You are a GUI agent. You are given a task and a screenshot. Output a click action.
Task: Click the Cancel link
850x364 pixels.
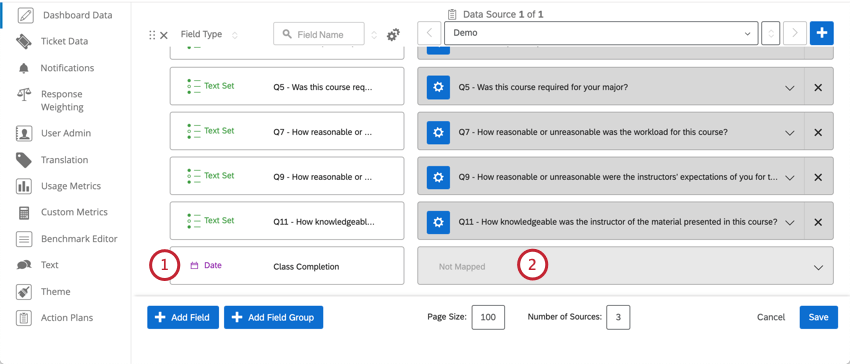[x=771, y=317]
